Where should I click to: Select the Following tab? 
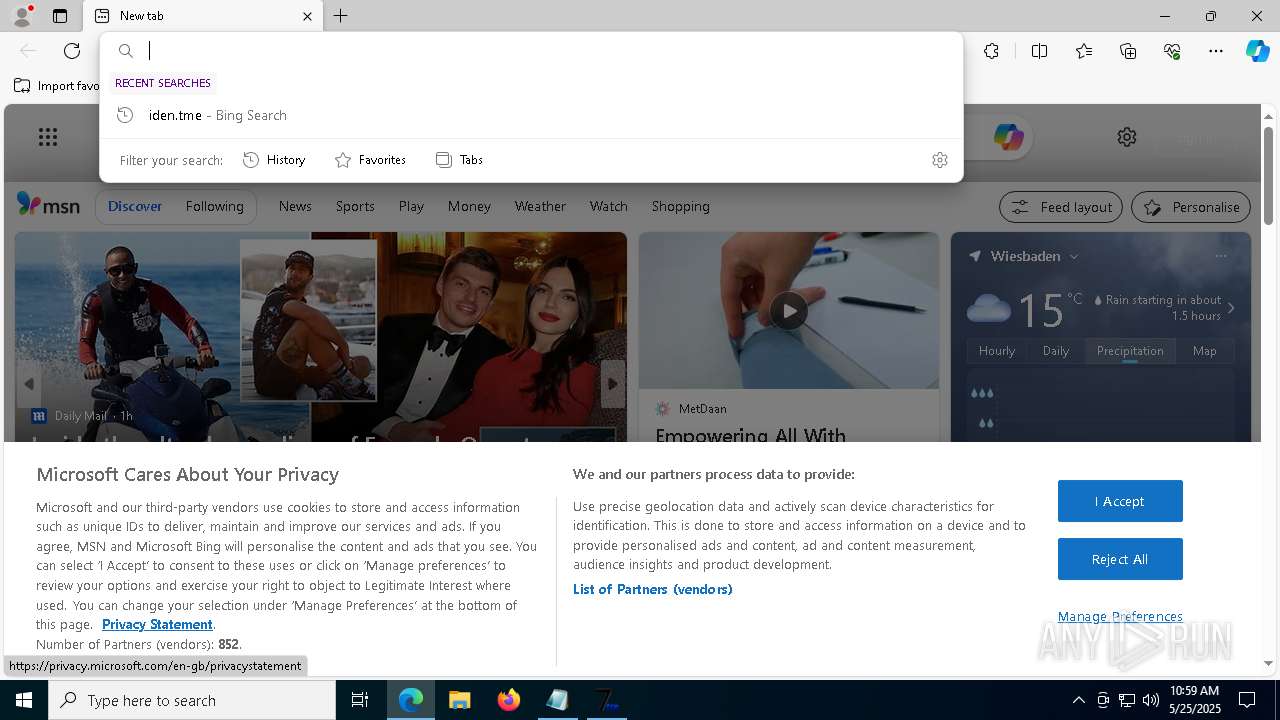coord(214,206)
